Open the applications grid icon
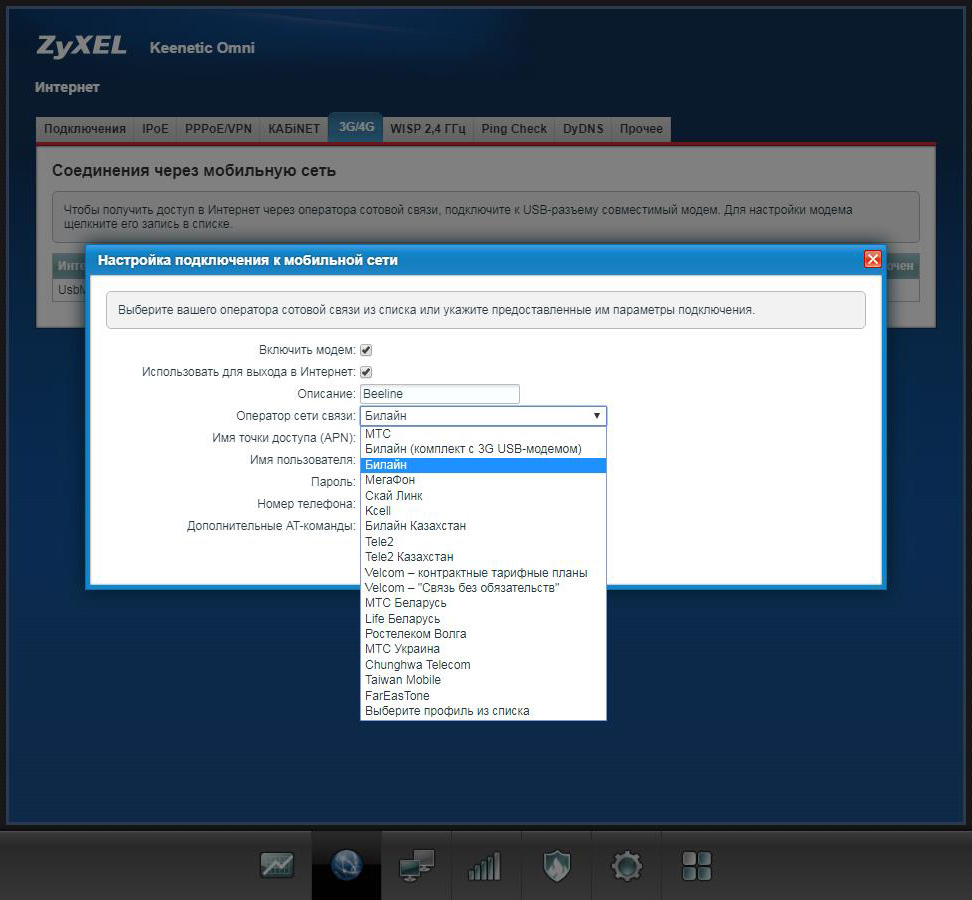This screenshot has width=972, height=900. pyautogui.click(x=696, y=865)
